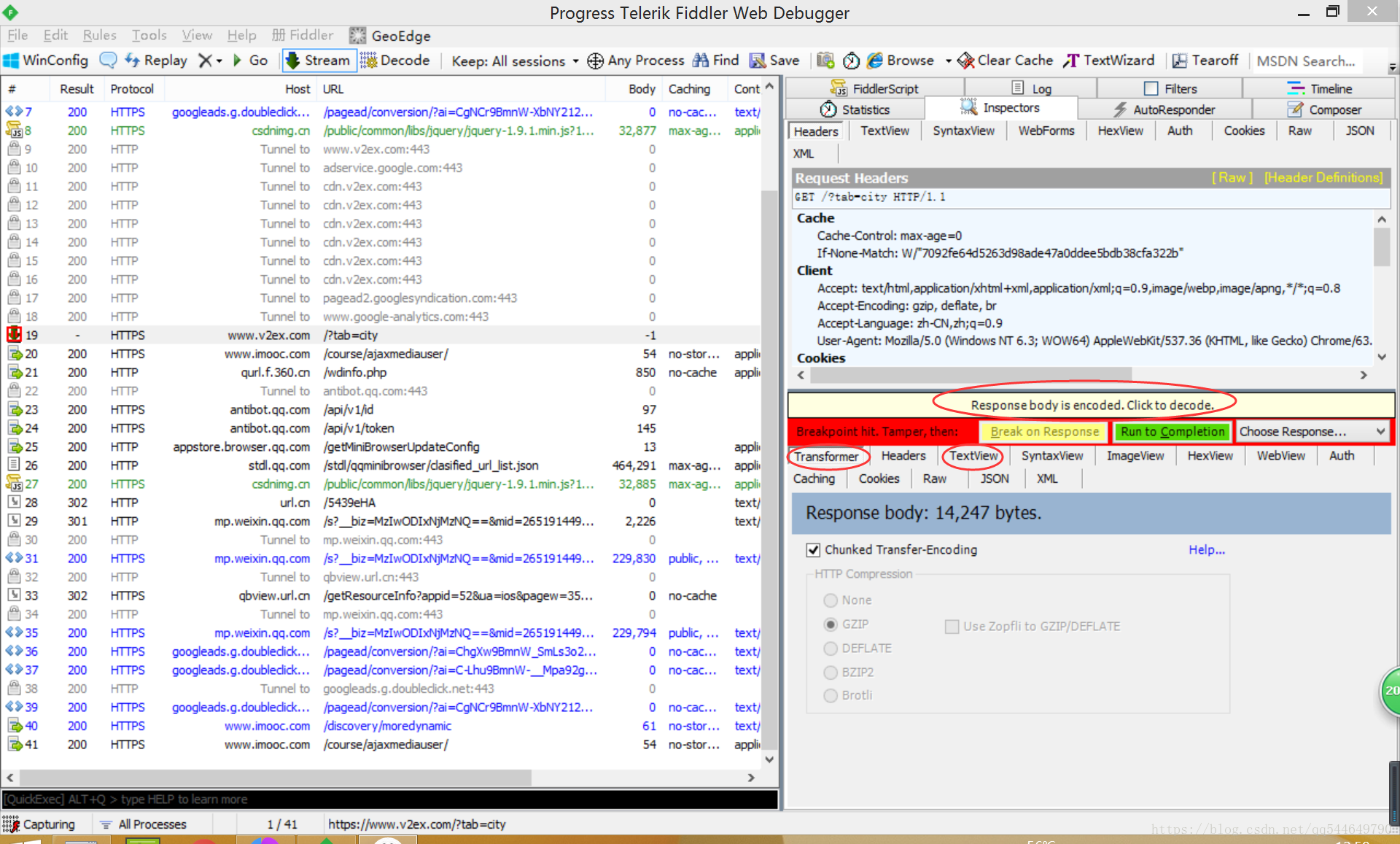This screenshot has height=844, width=1400.
Task: Open the Composer tab
Action: pyautogui.click(x=1324, y=109)
